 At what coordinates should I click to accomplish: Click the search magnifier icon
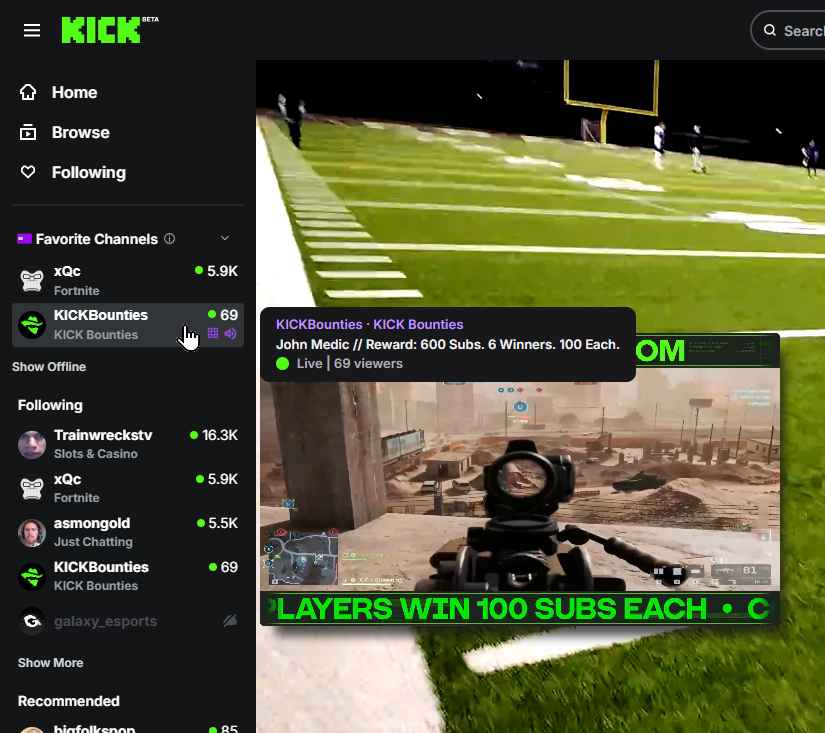(770, 30)
